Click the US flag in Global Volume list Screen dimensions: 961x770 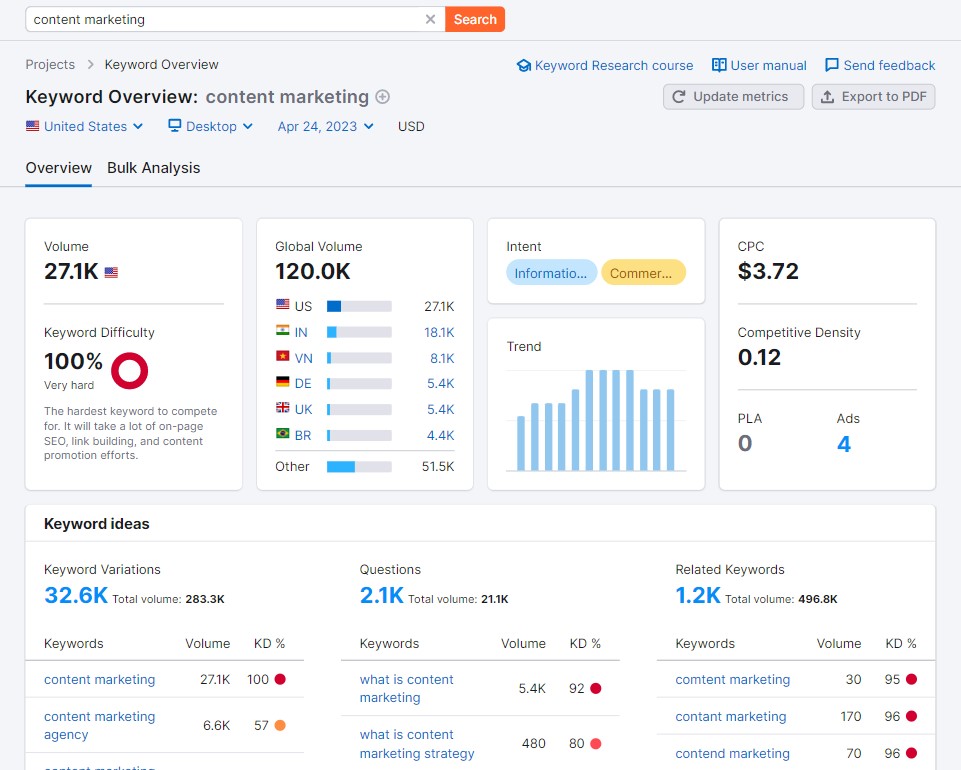[283, 305]
